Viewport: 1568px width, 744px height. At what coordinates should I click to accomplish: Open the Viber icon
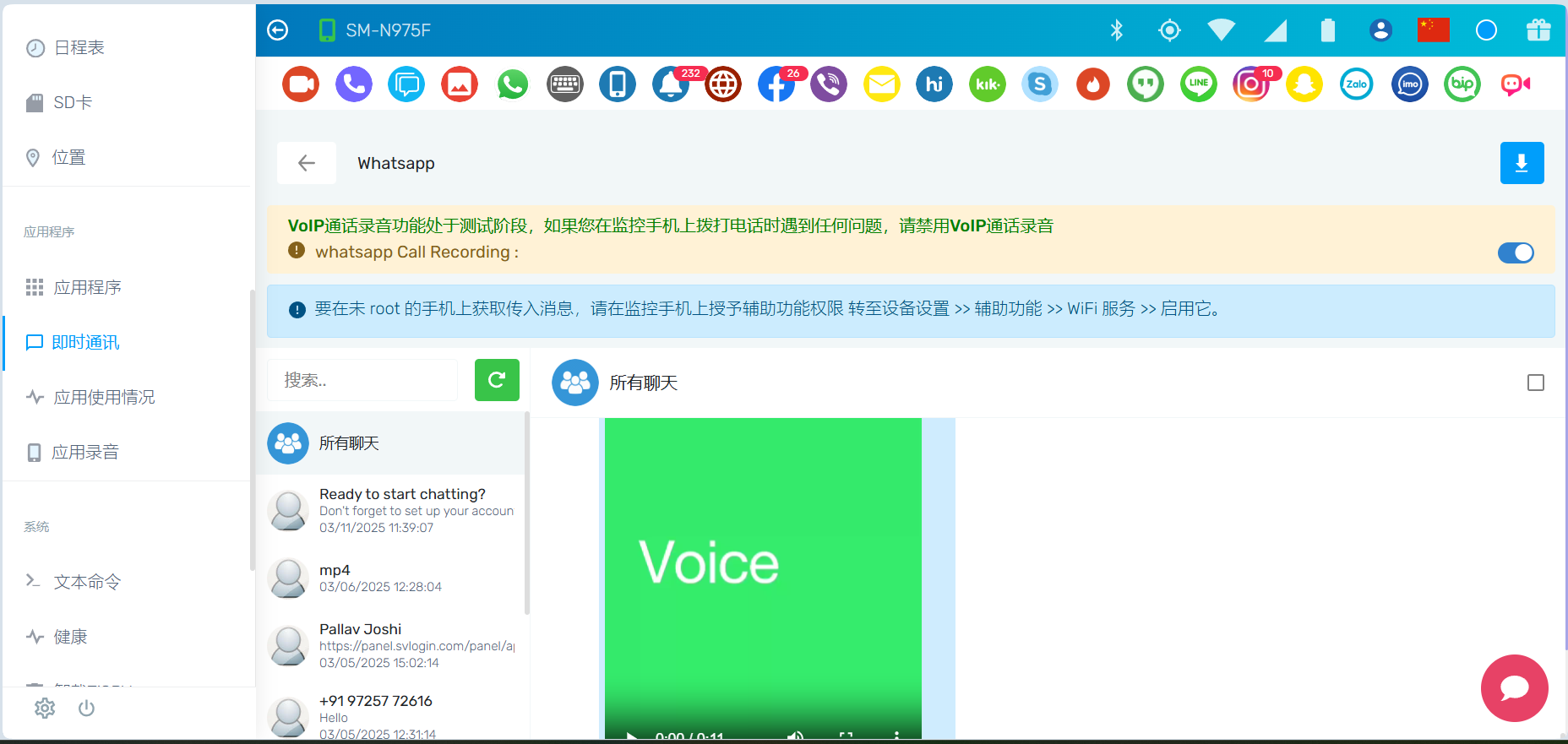[829, 84]
